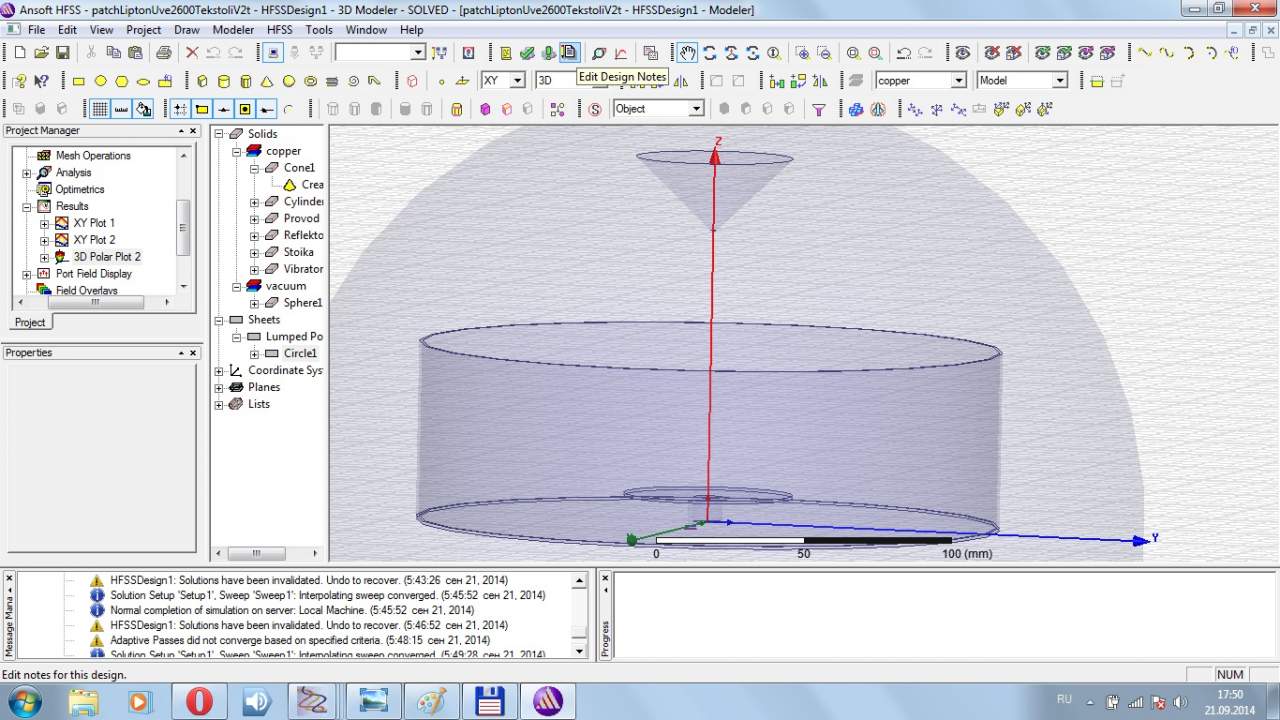This screenshot has height=720, width=1280.
Task: Select 3D Polar Plot 2 in results
Action: point(106,257)
